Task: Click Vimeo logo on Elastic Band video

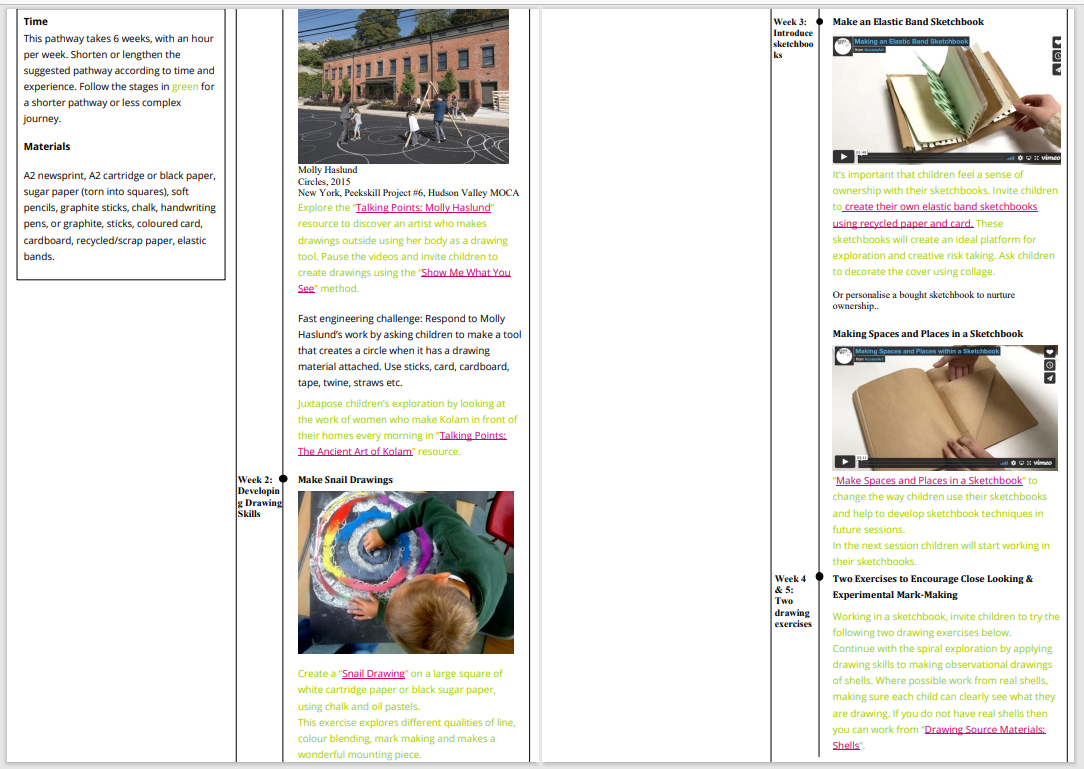Action: coord(1048,157)
